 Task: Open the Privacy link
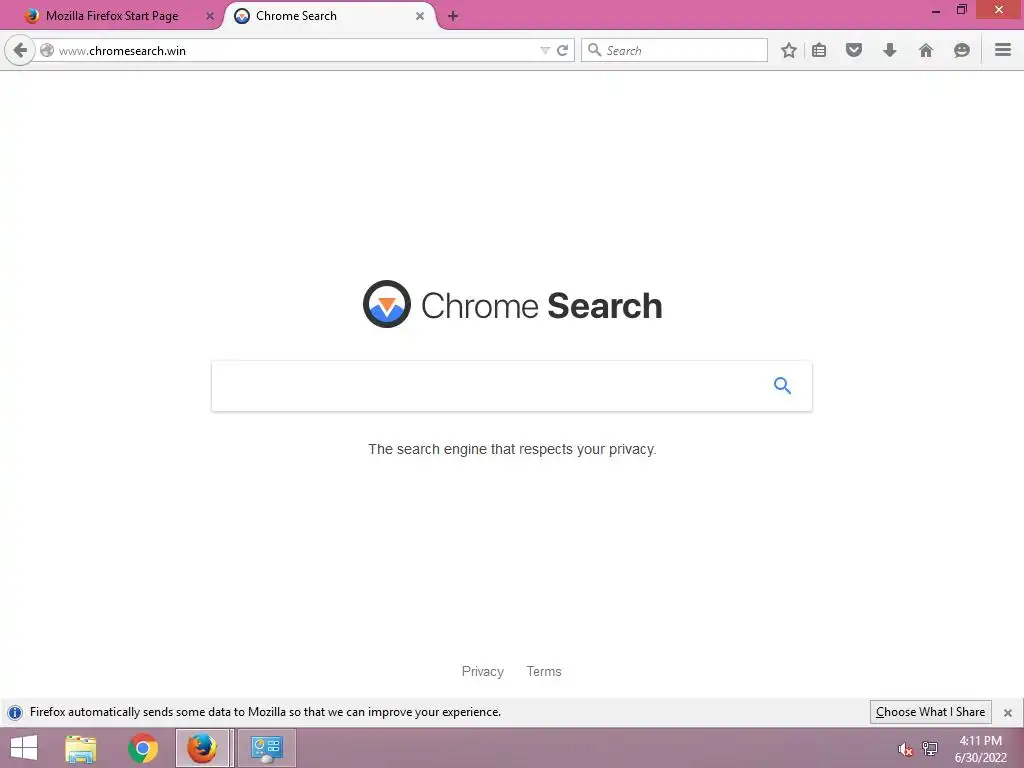tap(483, 671)
